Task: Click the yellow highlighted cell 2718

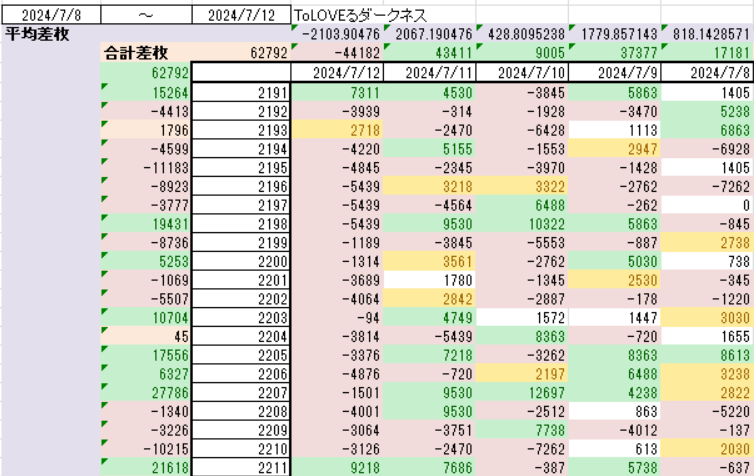Action: tap(339, 130)
